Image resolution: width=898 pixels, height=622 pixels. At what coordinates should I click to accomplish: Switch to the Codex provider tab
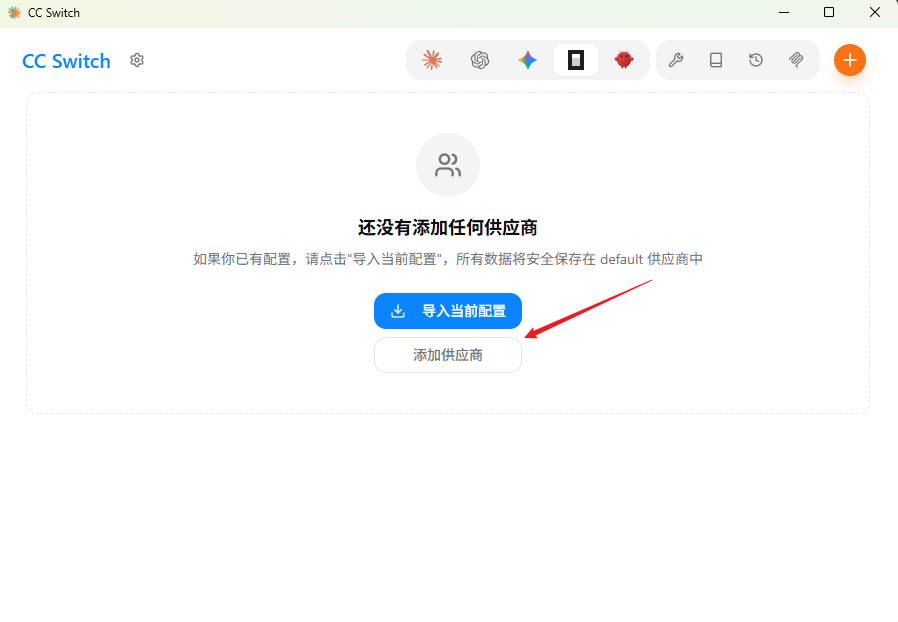pyautogui.click(x=575, y=60)
